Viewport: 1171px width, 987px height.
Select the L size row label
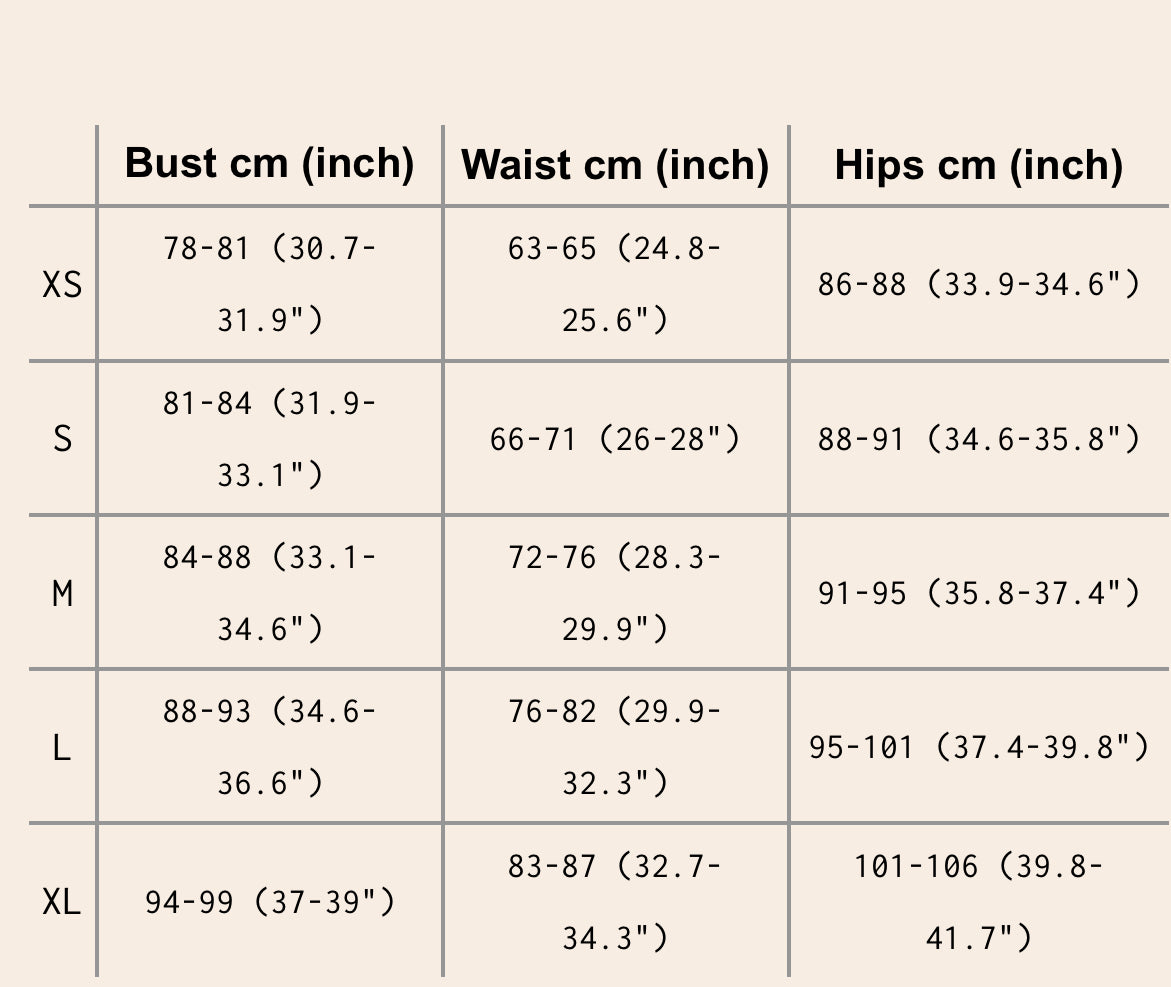(62, 747)
